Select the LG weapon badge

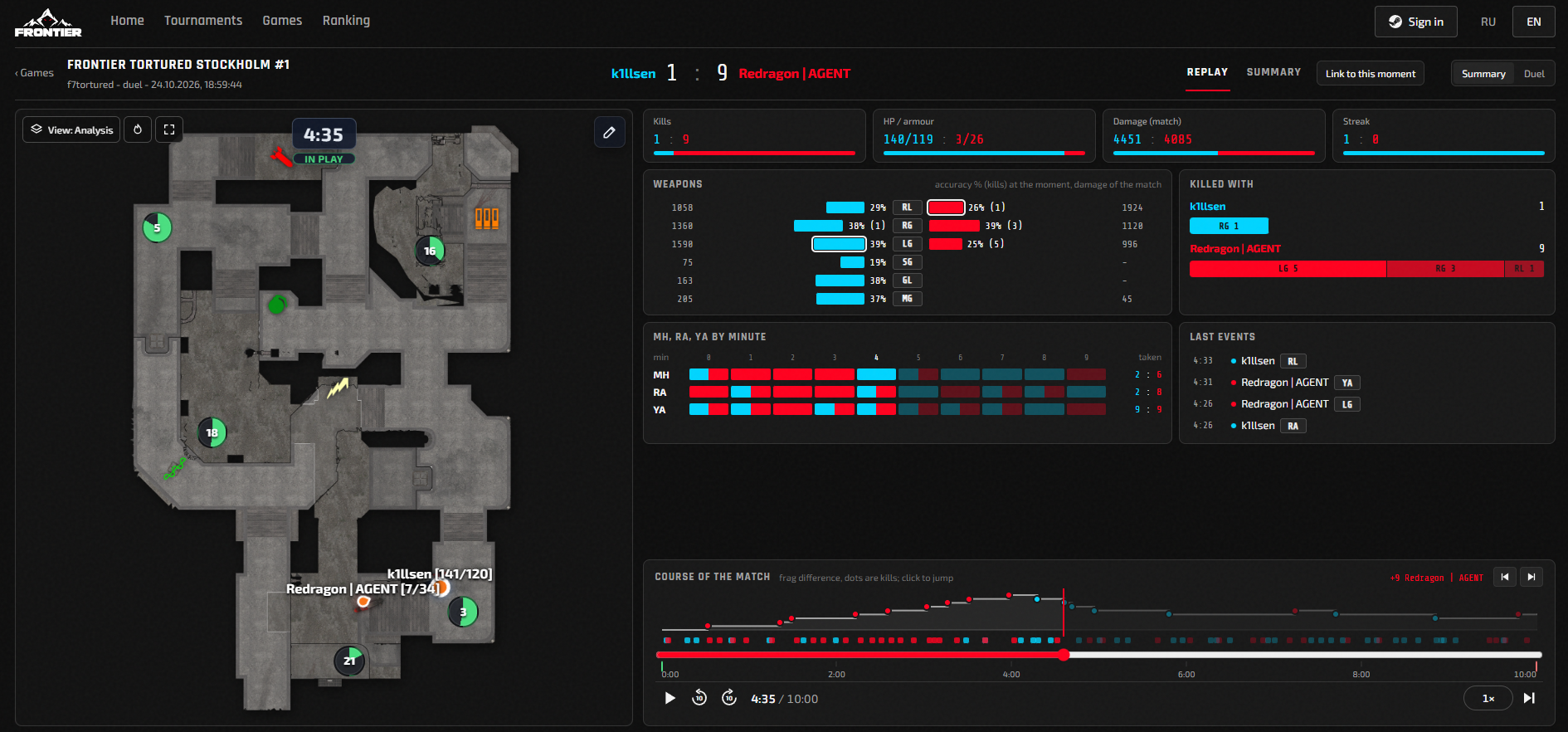(x=908, y=244)
